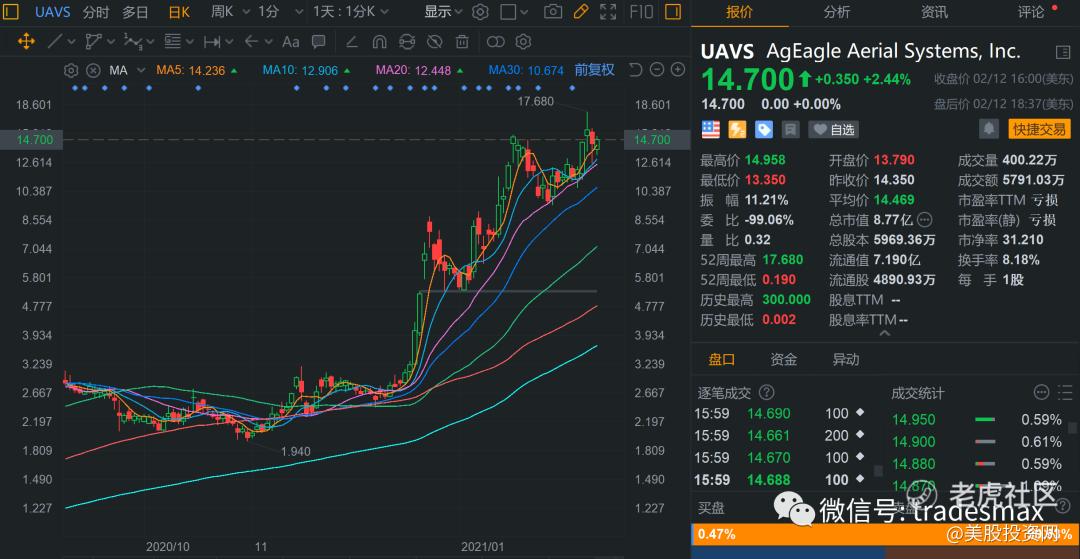Toggle the right sidebar panel icon

[x=673, y=12]
